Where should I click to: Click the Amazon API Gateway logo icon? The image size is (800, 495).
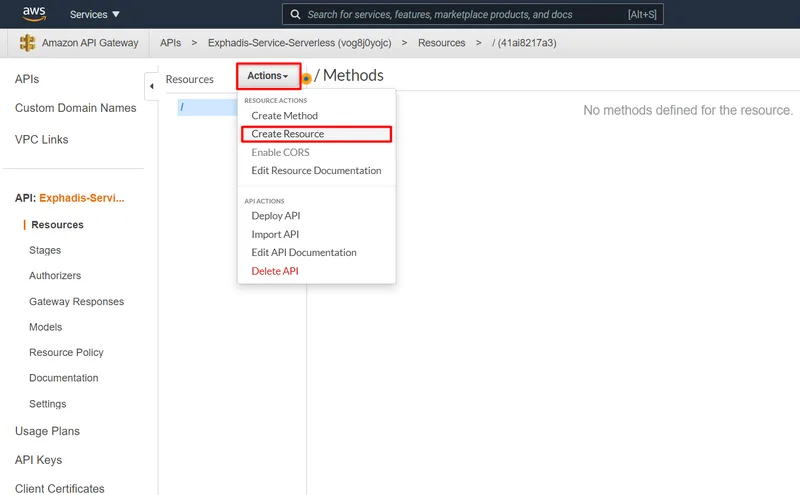pos(28,43)
